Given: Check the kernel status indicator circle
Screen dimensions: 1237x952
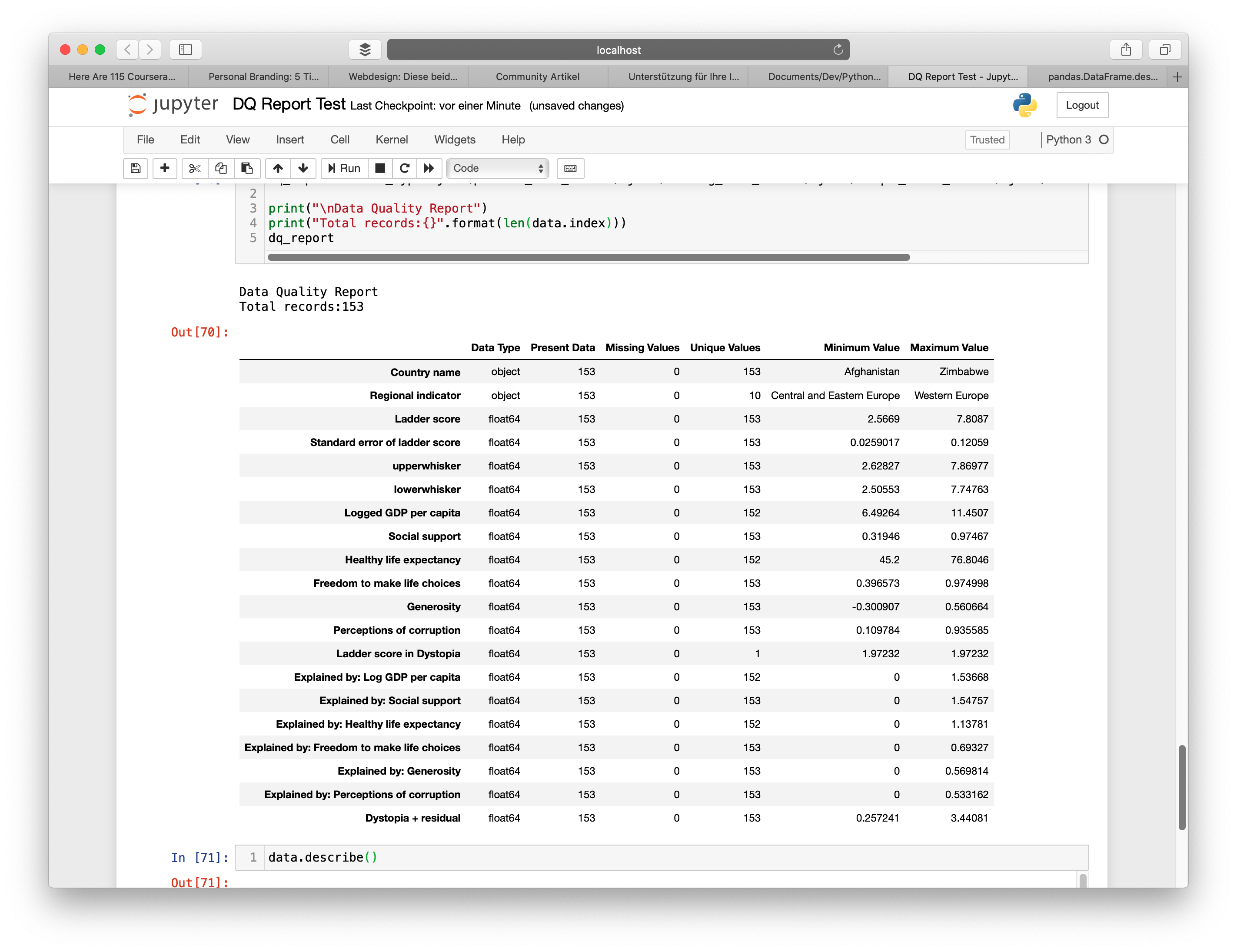Looking at the screenshot, I should pos(1103,139).
